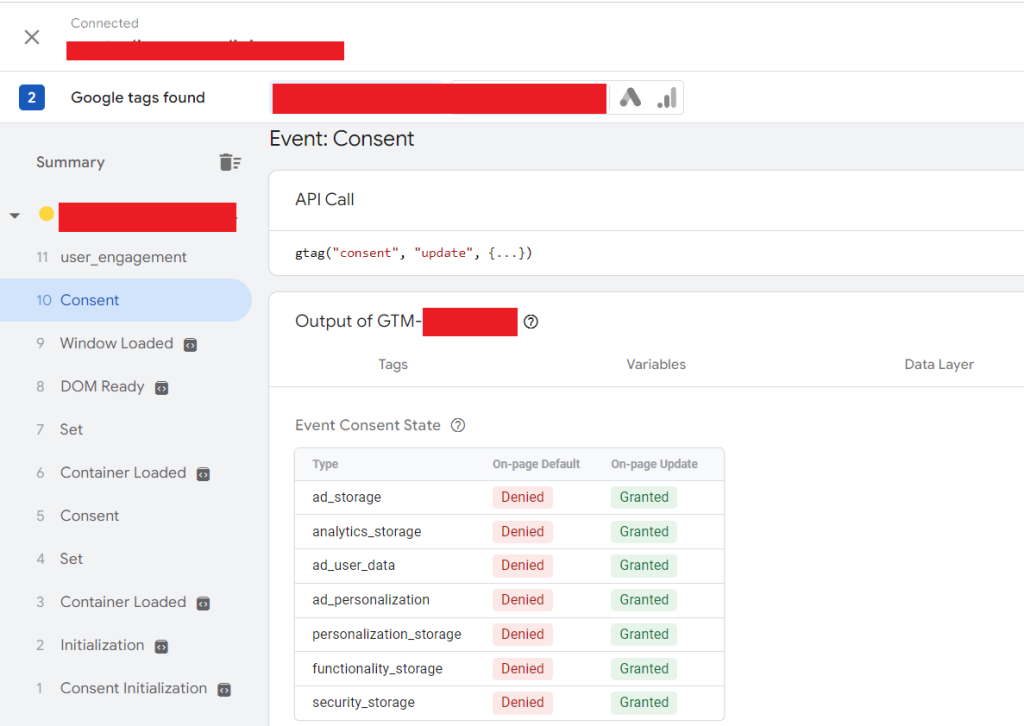
Task: Close the Tag Assistant debug panel
Action: coord(32,37)
